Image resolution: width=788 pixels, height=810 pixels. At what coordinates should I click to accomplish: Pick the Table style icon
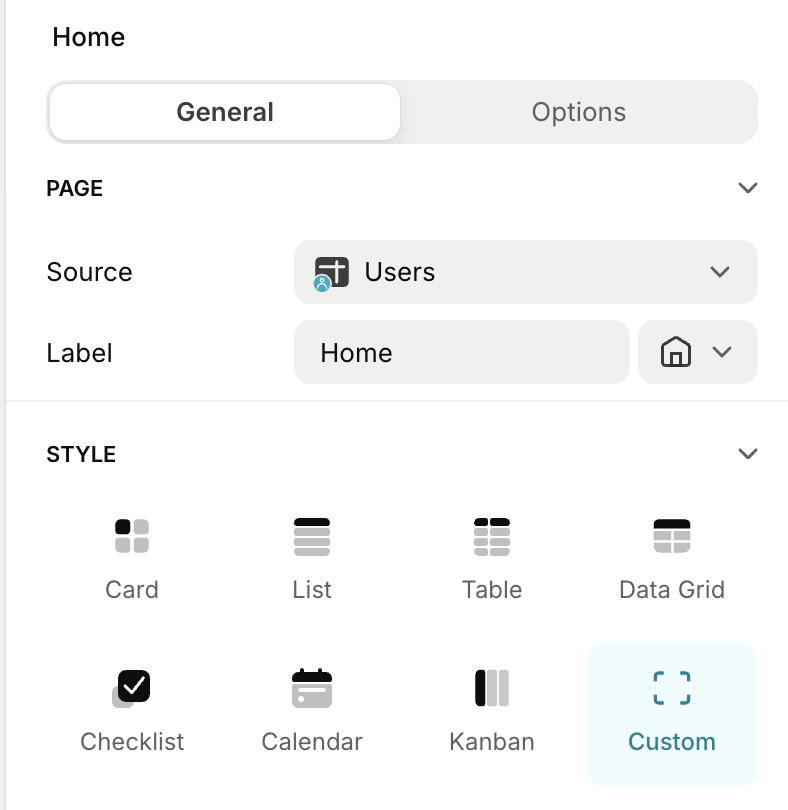point(492,537)
